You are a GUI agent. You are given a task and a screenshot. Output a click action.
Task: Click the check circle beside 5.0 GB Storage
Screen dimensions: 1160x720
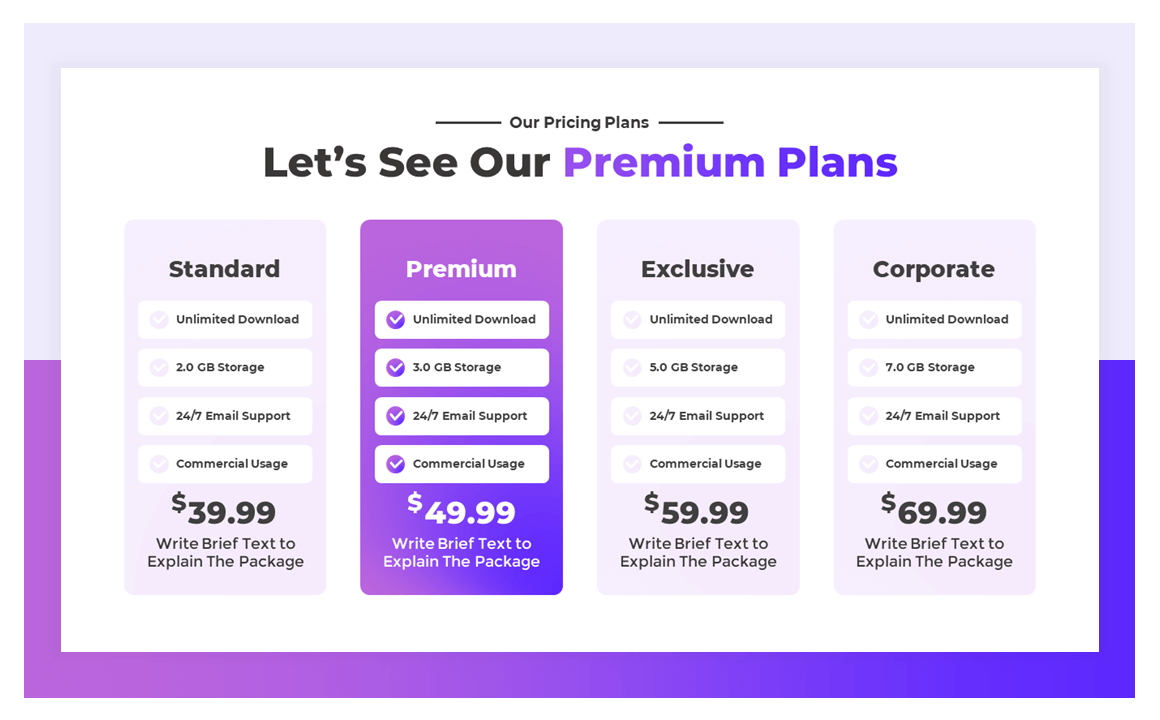tap(631, 367)
